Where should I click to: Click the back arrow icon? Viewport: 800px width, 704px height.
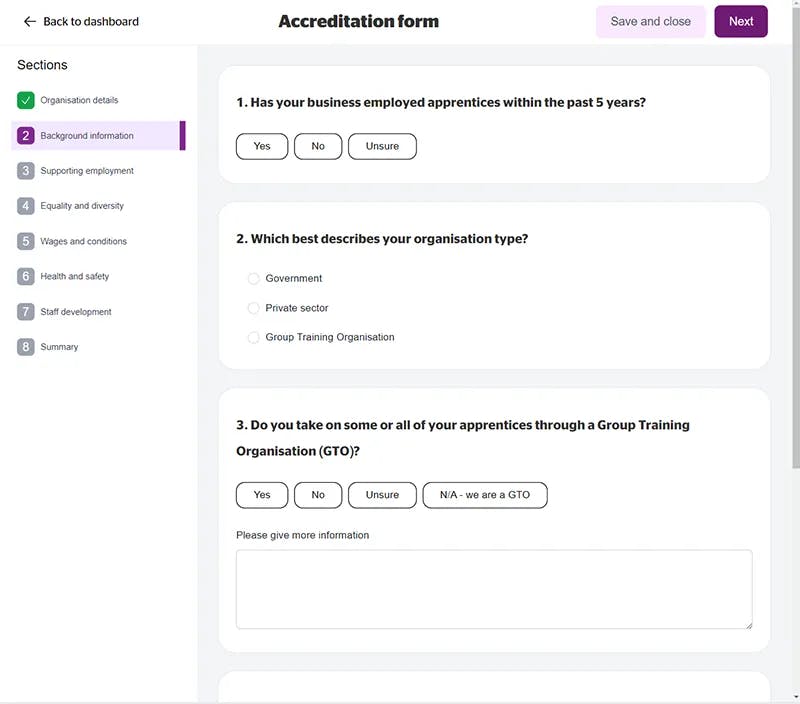[x=30, y=22]
